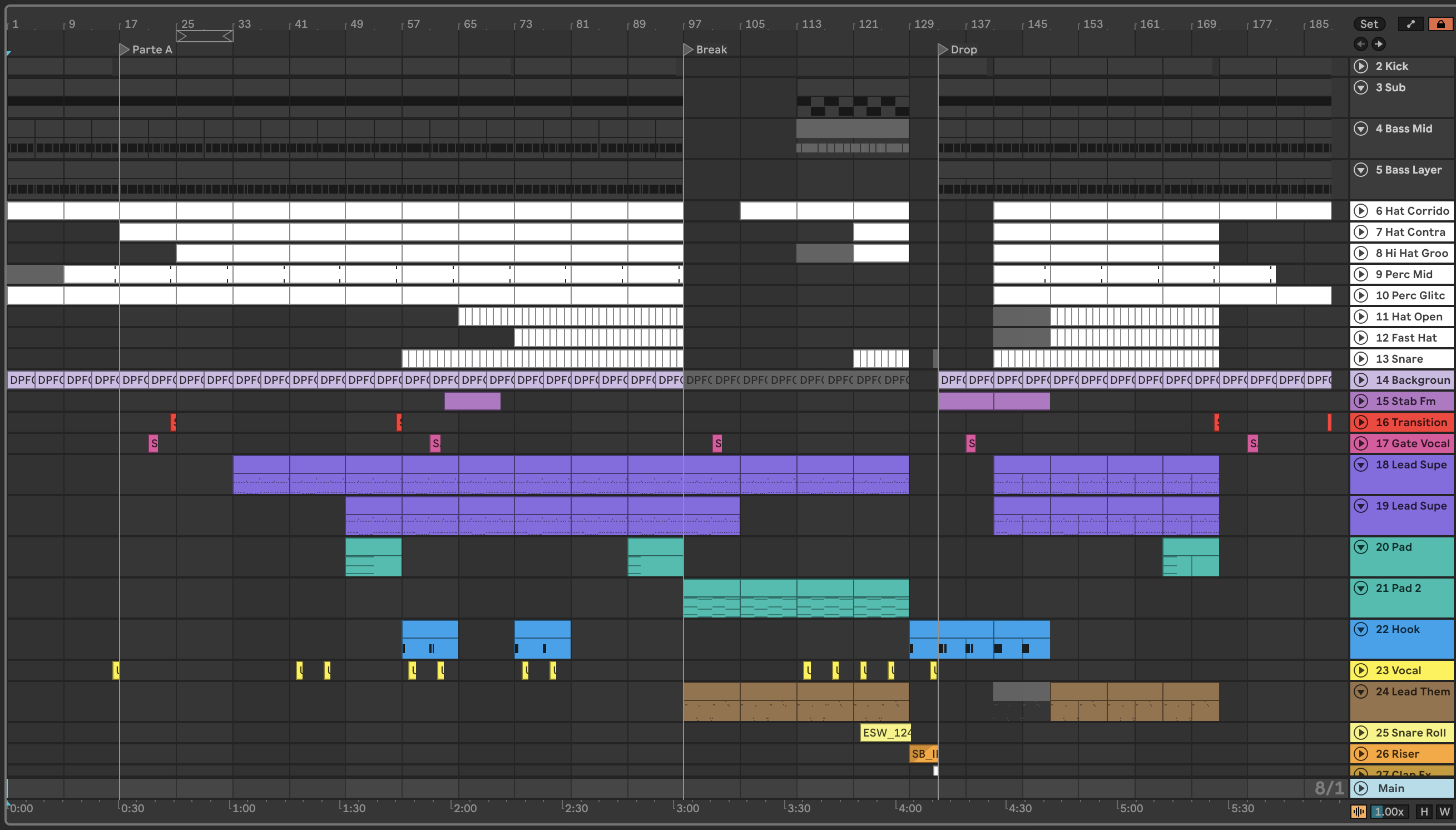Select the Break locator marker
Viewport: 1456px width, 830px height.
click(688, 50)
